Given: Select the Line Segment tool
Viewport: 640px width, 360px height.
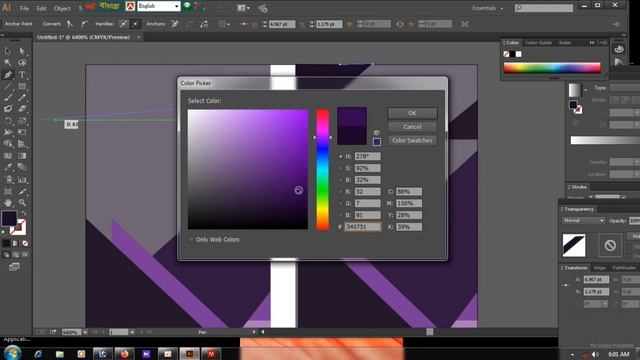Looking at the screenshot, I should point(8,86).
